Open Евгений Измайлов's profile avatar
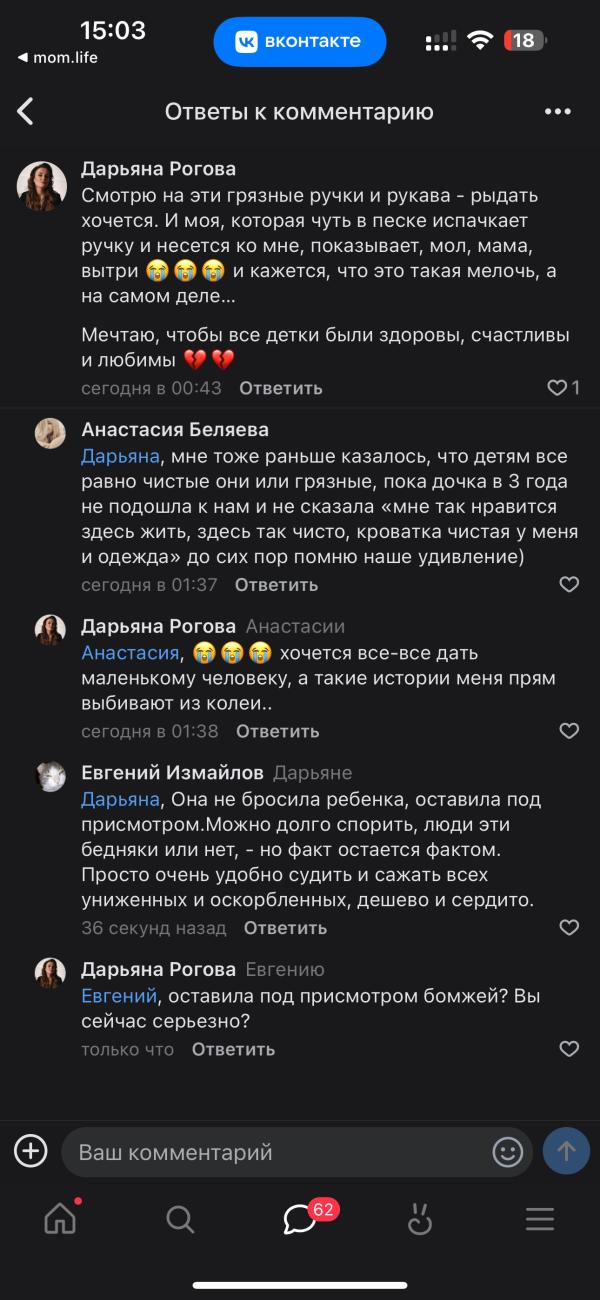The height and width of the screenshot is (1300, 600). [x=50, y=777]
